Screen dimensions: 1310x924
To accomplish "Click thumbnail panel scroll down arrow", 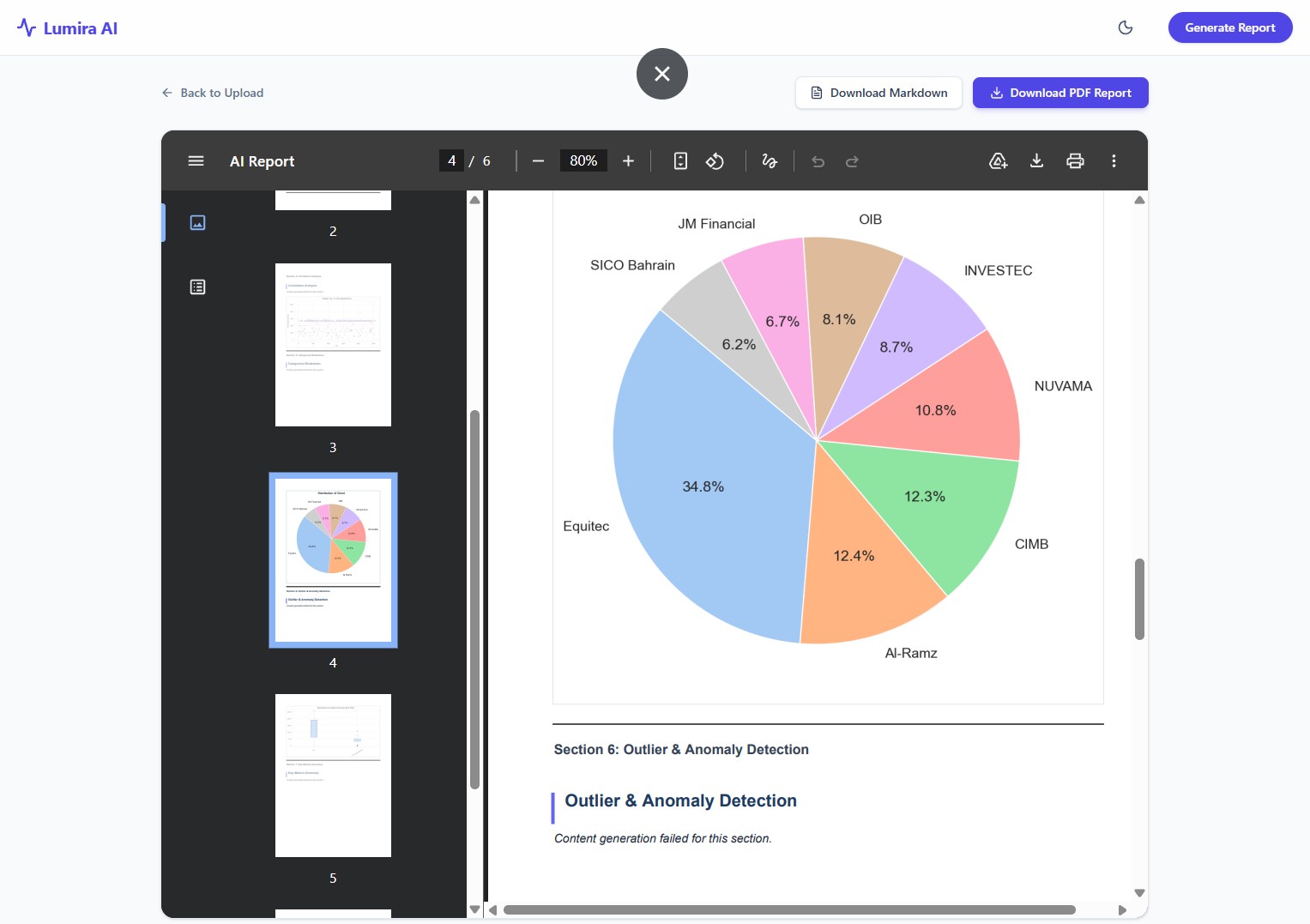I will pyautogui.click(x=474, y=909).
